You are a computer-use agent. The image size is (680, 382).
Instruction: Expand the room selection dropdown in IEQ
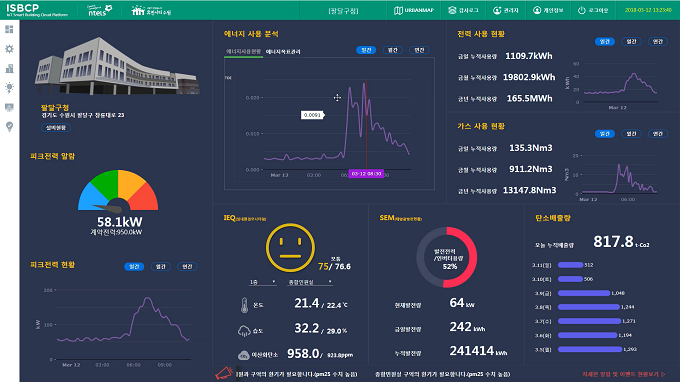(310, 282)
